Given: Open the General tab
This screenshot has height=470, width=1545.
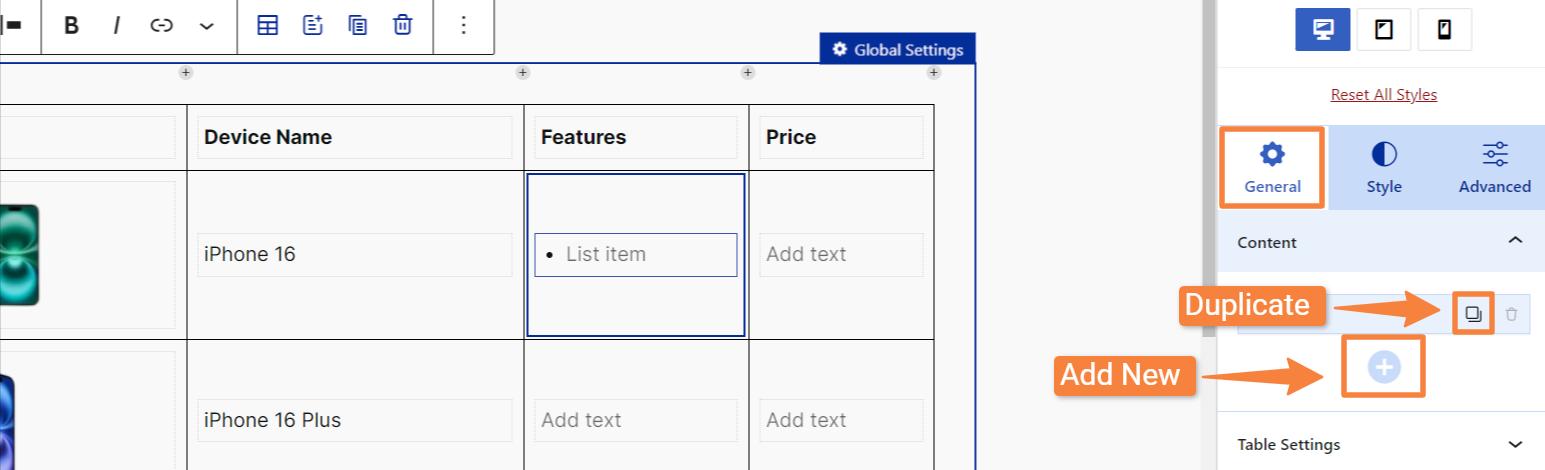Looking at the screenshot, I should point(1272,167).
